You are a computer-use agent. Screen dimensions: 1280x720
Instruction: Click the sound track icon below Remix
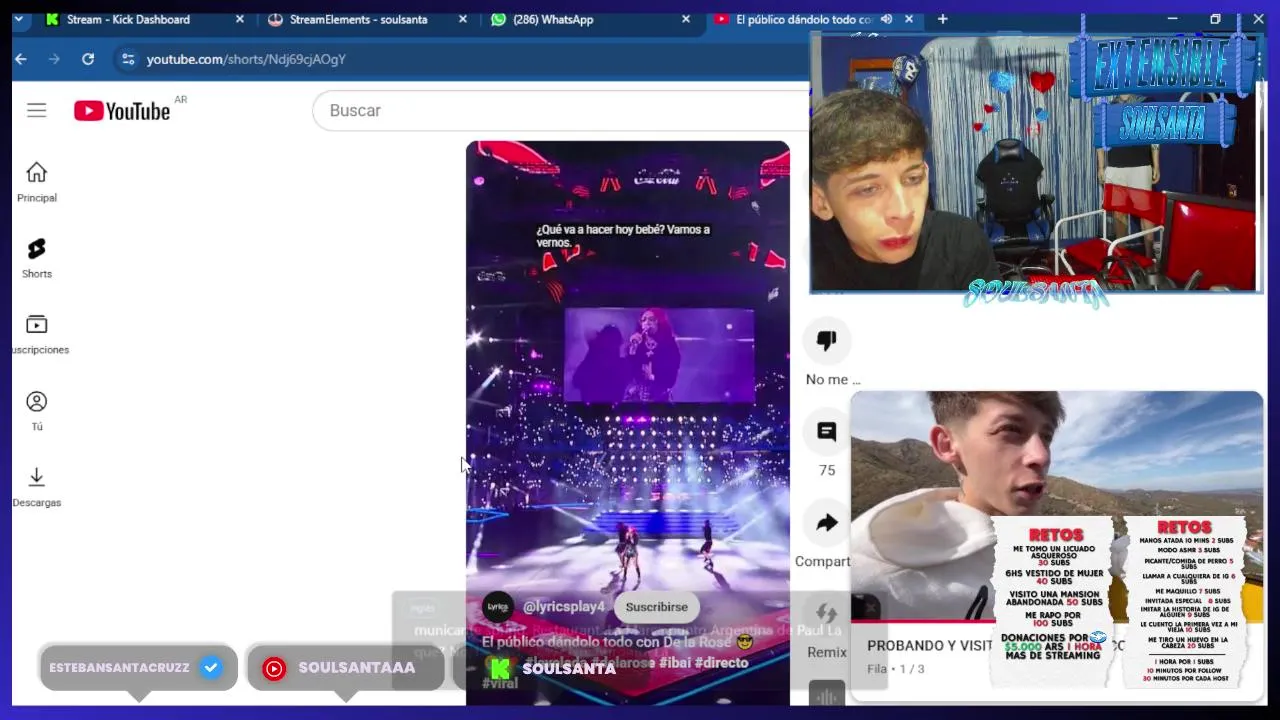click(827, 694)
